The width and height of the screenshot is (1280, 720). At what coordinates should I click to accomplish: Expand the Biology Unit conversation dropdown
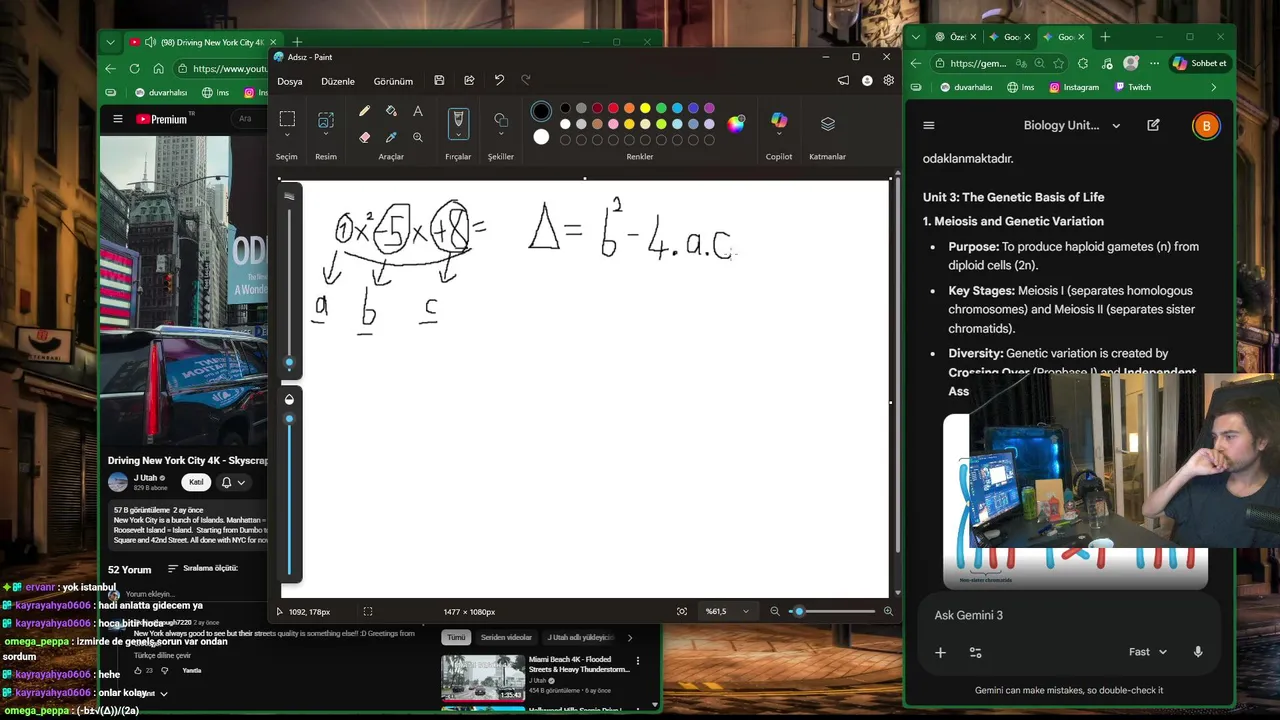pos(1116,126)
